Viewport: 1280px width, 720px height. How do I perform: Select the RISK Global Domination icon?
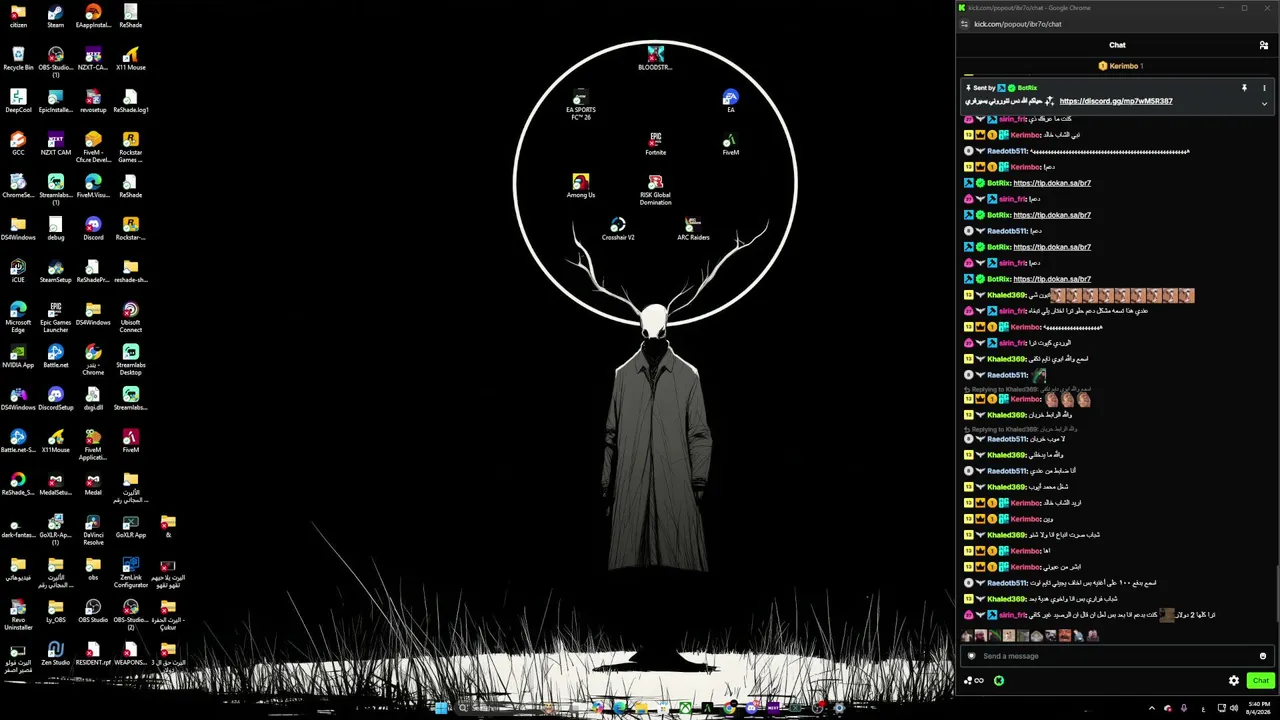pyautogui.click(x=655, y=189)
